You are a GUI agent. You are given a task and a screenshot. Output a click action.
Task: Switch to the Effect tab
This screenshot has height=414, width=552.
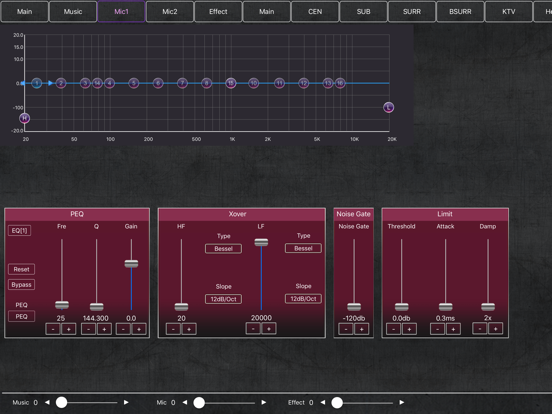218,12
